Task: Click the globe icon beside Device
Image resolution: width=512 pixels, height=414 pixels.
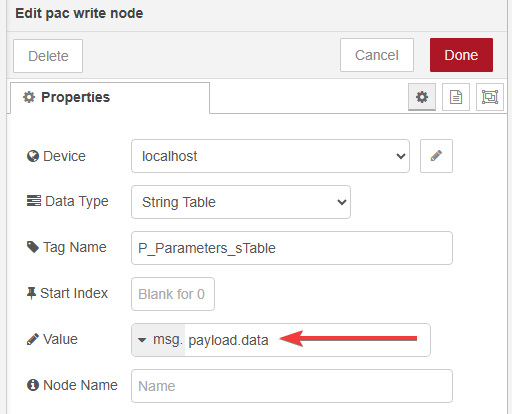Action: pos(33,156)
